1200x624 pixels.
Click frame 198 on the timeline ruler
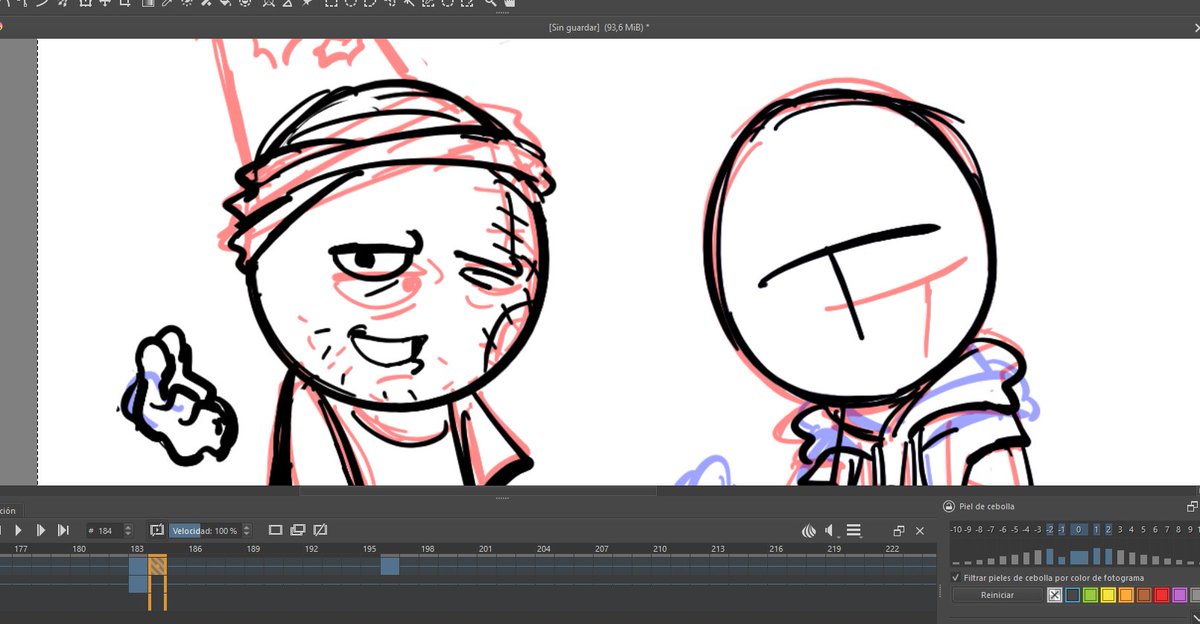pos(428,549)
